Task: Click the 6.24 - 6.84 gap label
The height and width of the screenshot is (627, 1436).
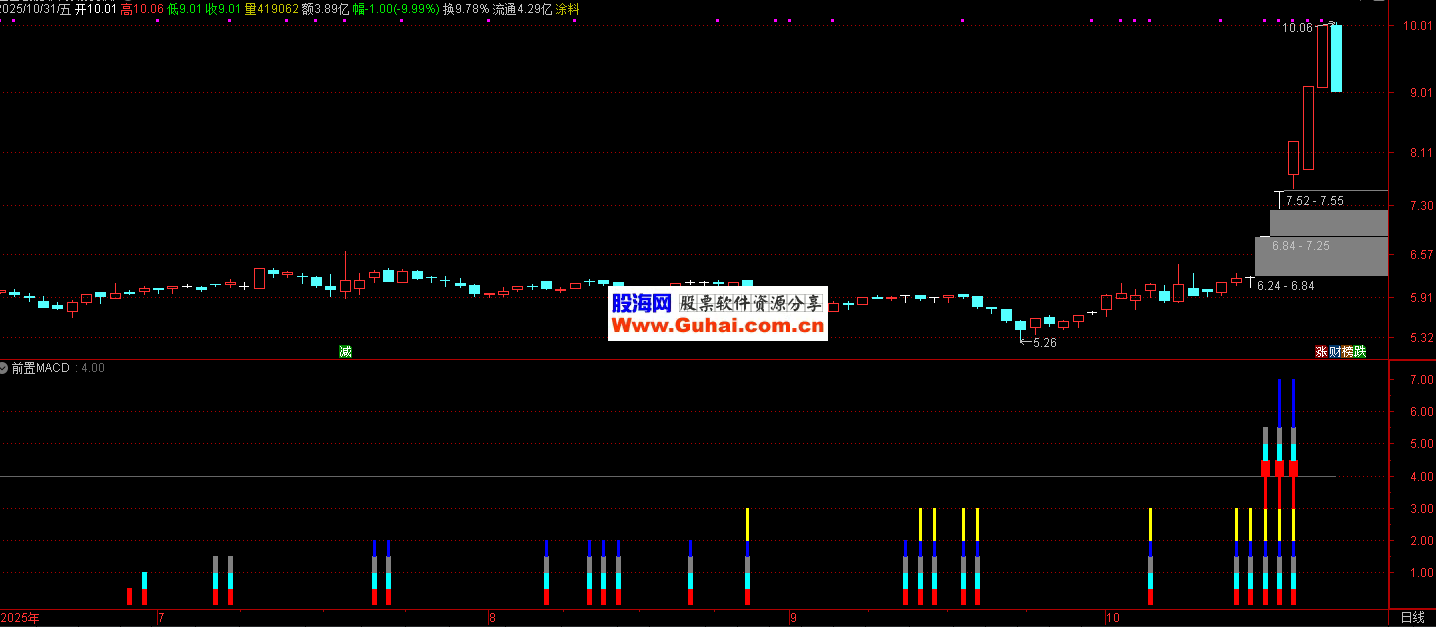Action: pos(1285,286)
